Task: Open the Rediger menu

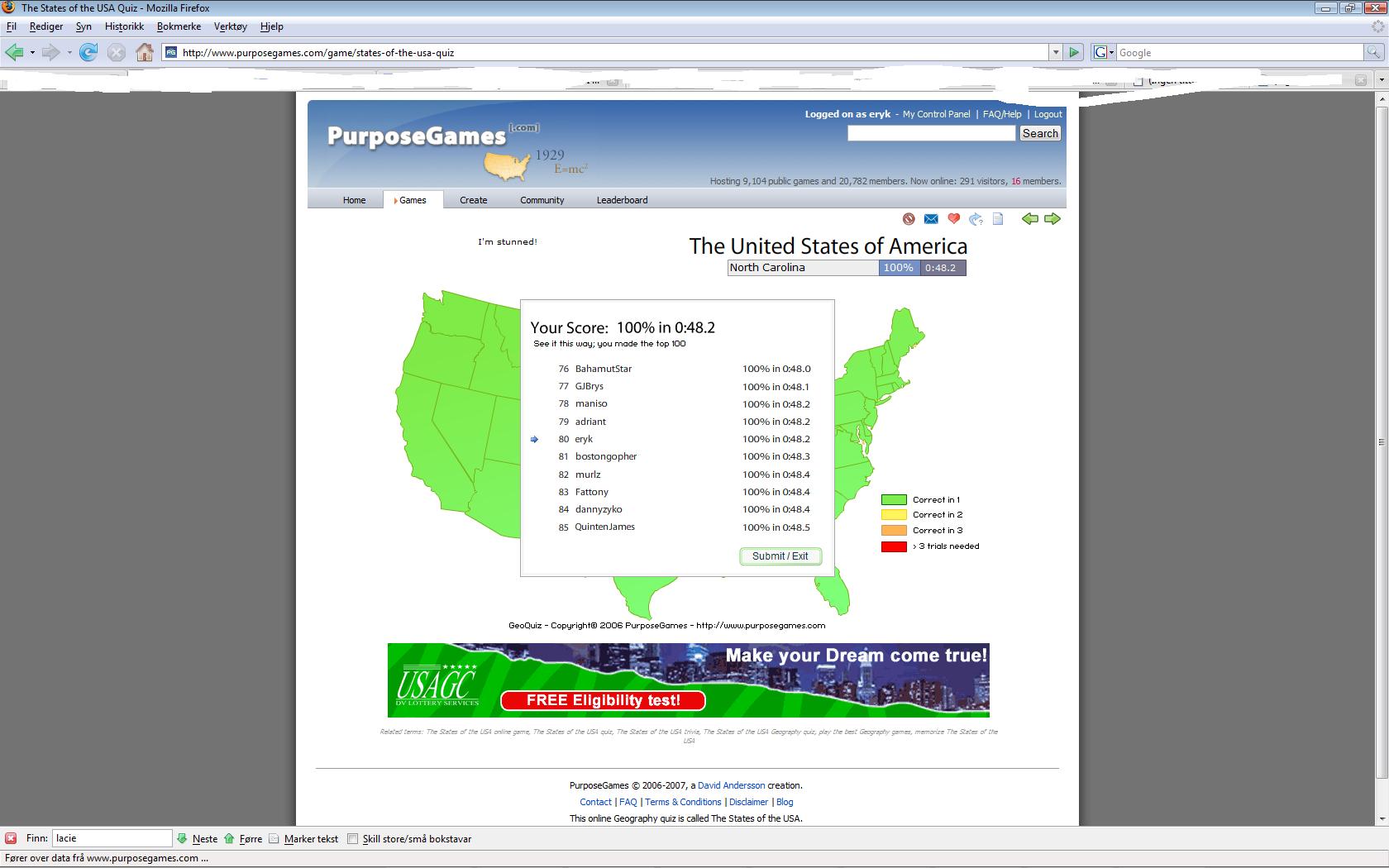Action: [x=46, y=26]
